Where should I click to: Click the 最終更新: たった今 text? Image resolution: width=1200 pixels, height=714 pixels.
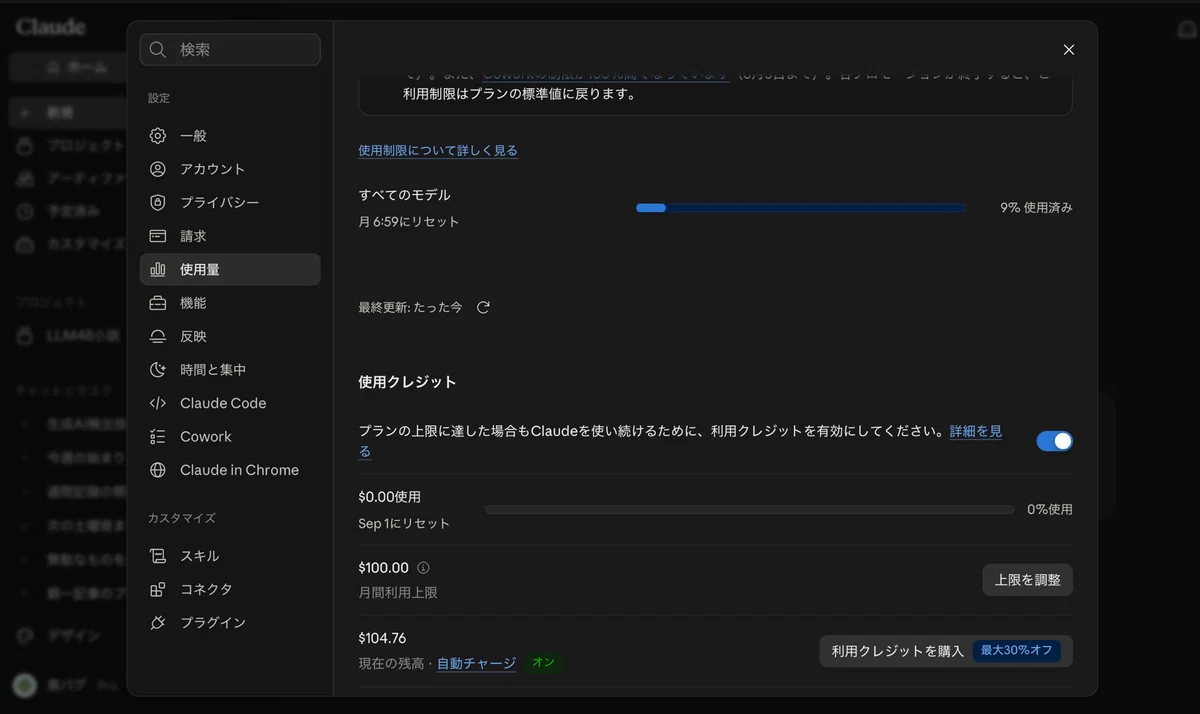410,307
